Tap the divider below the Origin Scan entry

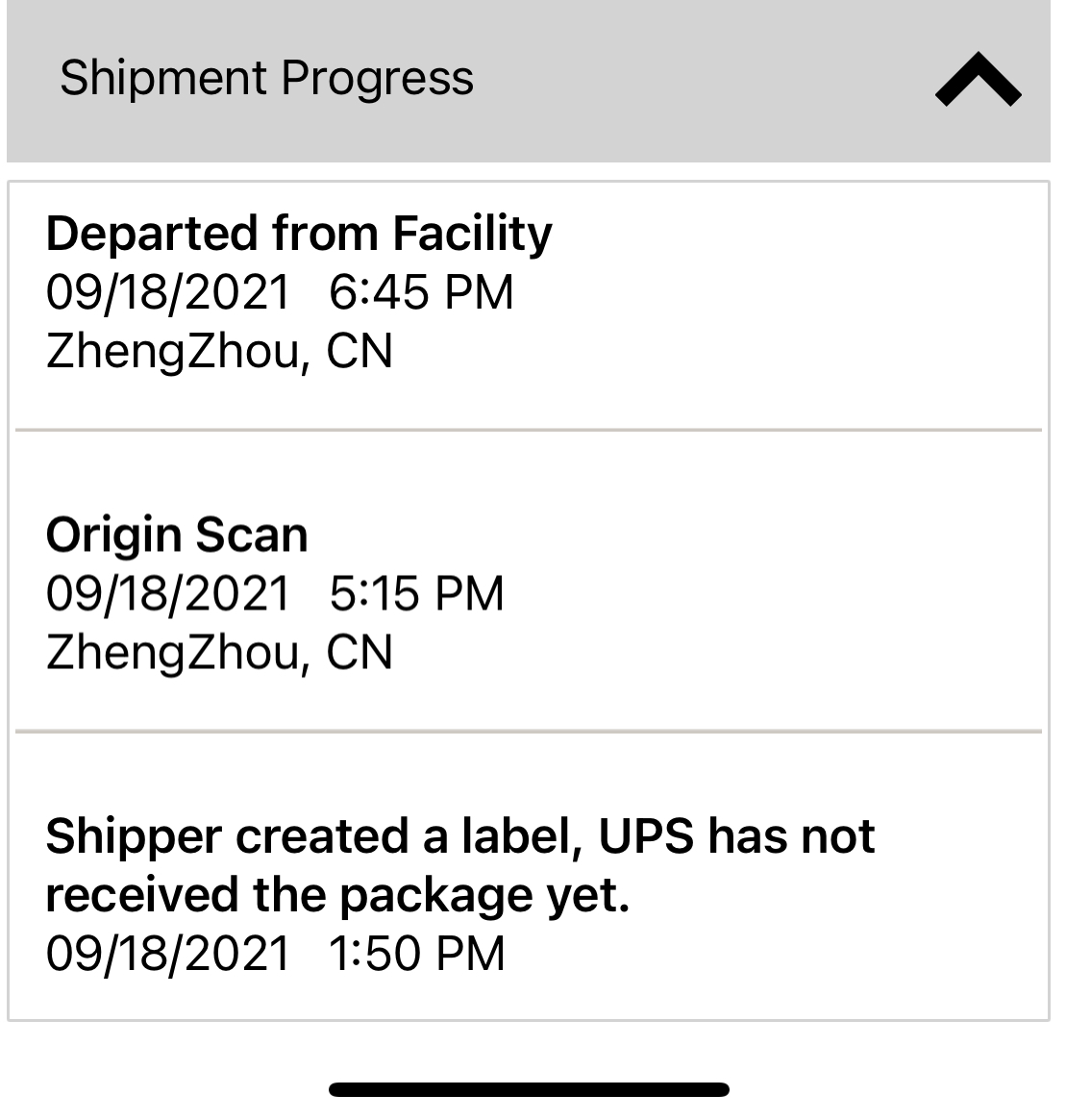(x=529, y=732)
